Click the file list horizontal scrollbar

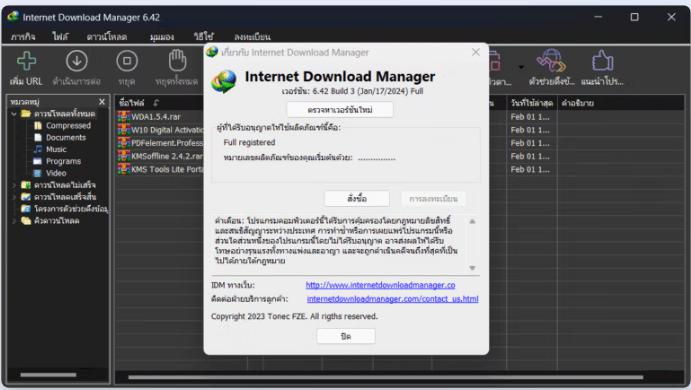coord(386,377)
